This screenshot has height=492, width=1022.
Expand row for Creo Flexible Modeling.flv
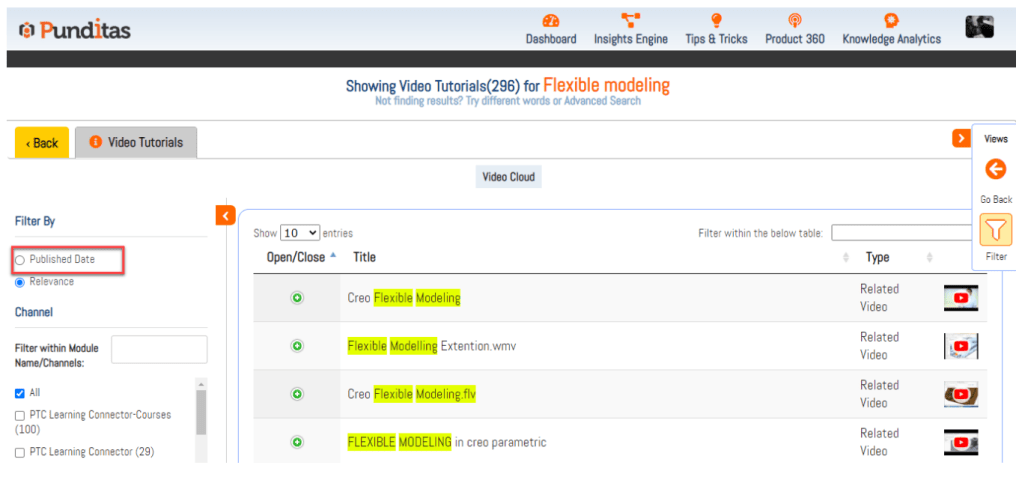(297, 394)
